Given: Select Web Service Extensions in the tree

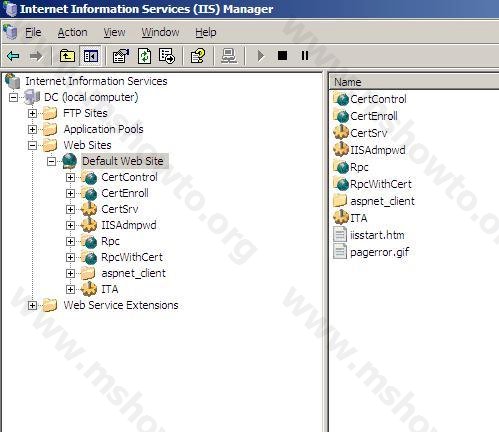Looking at the screenshot, I should point(121,305).
